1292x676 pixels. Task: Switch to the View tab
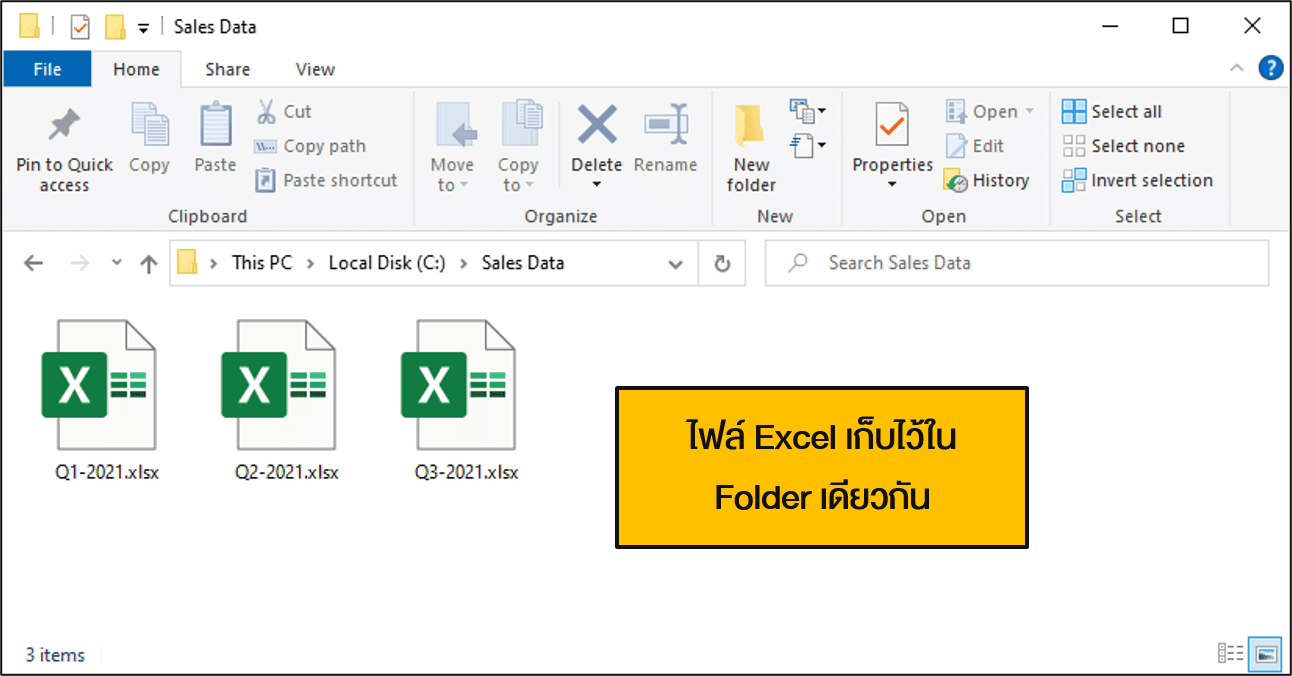tap(314, 68)
